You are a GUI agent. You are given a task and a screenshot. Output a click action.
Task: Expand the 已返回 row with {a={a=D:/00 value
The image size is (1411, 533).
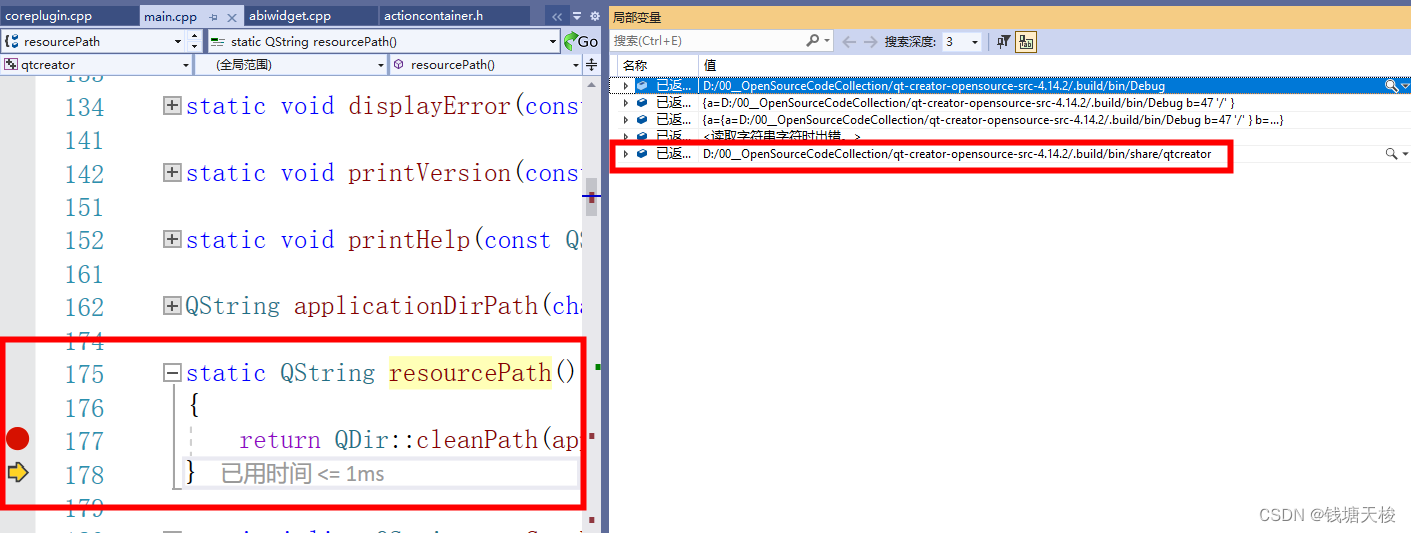click(626, 120)
